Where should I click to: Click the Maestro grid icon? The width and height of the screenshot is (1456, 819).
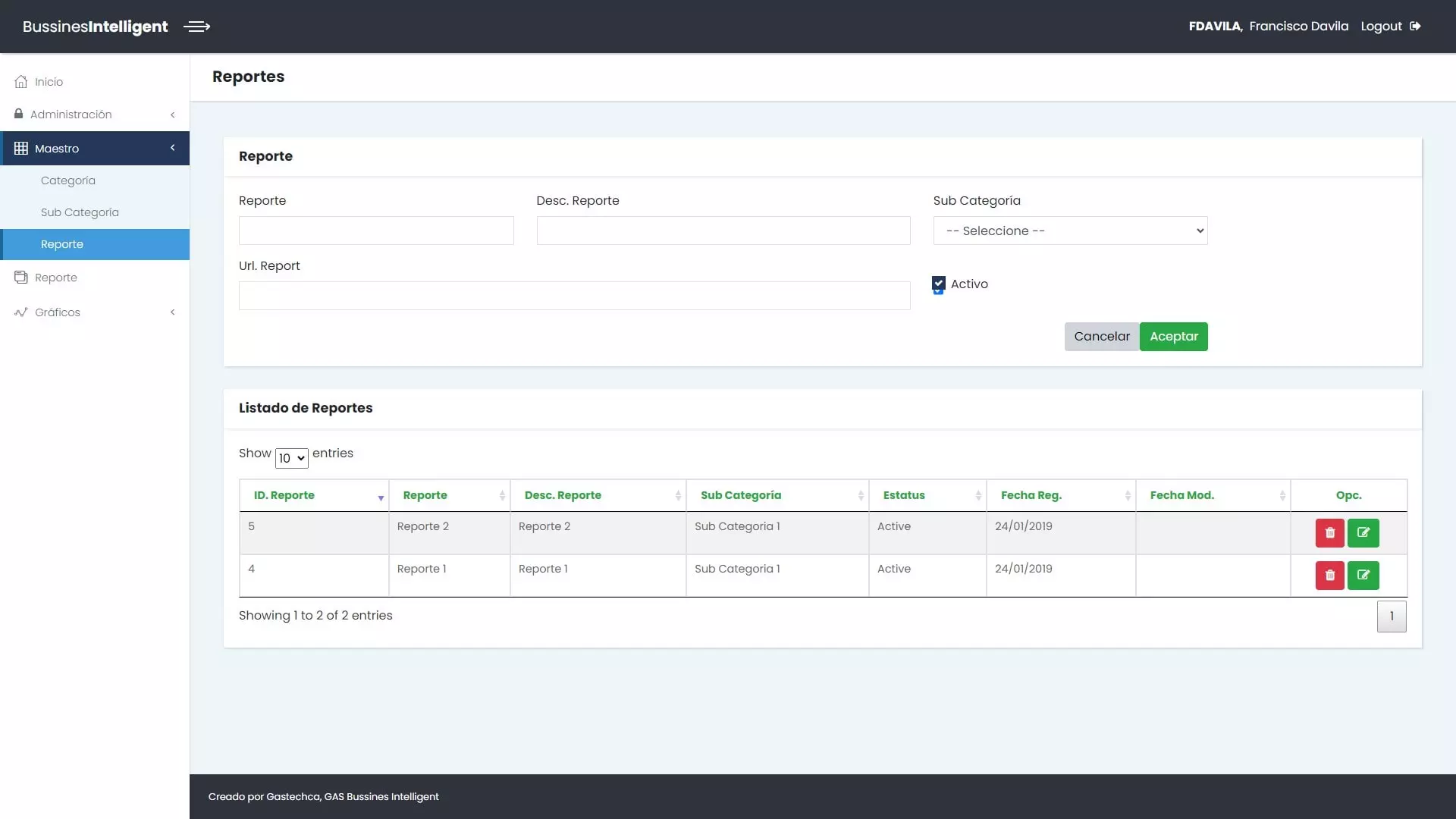tap(21, 149)
